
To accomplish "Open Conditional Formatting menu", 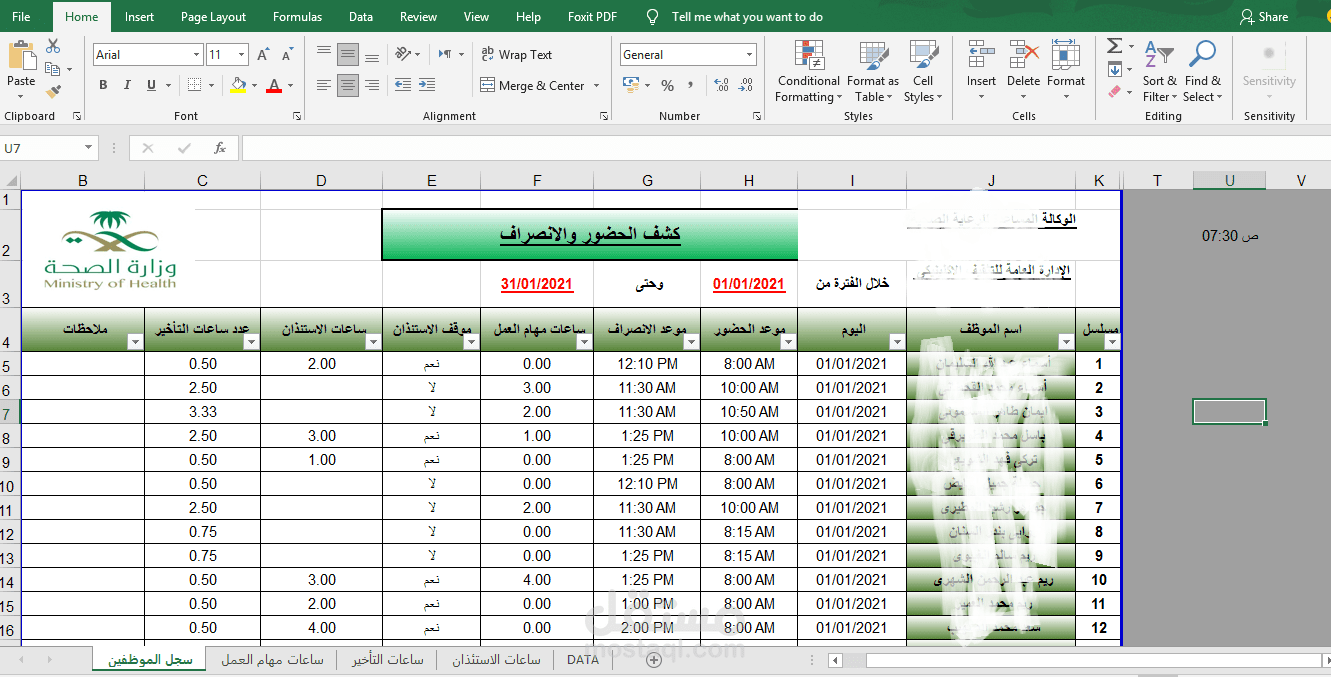I will 808,72.
